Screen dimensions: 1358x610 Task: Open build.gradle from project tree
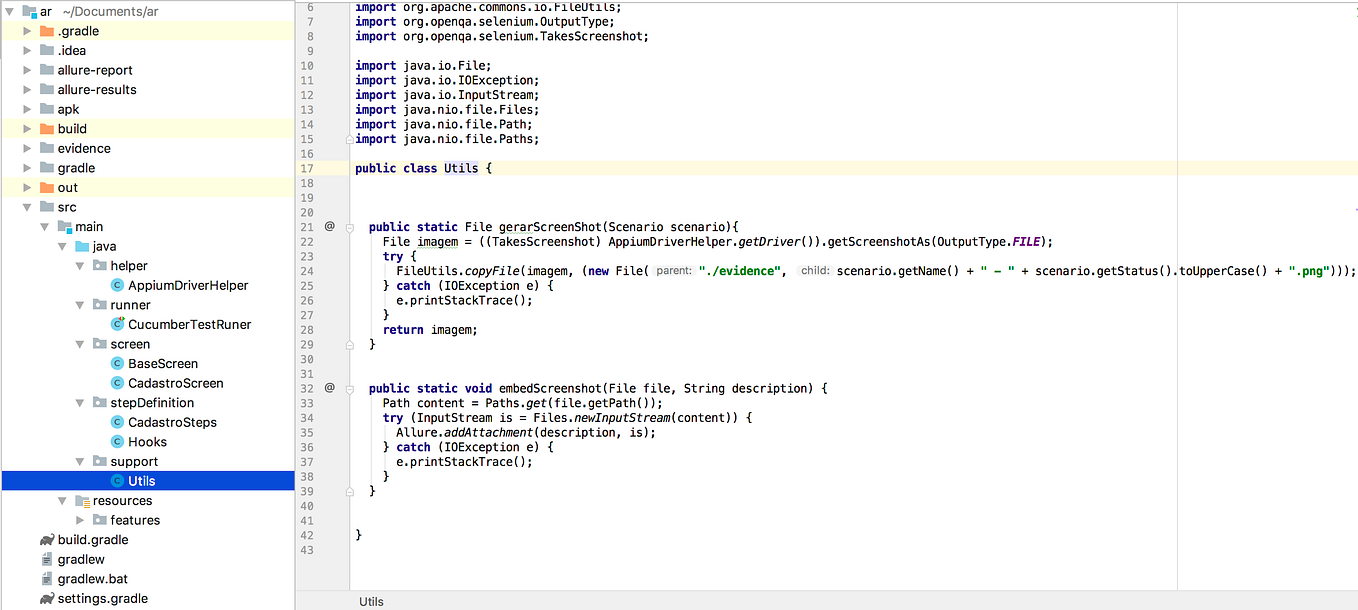pyautogui.click(x=93, y=540)
